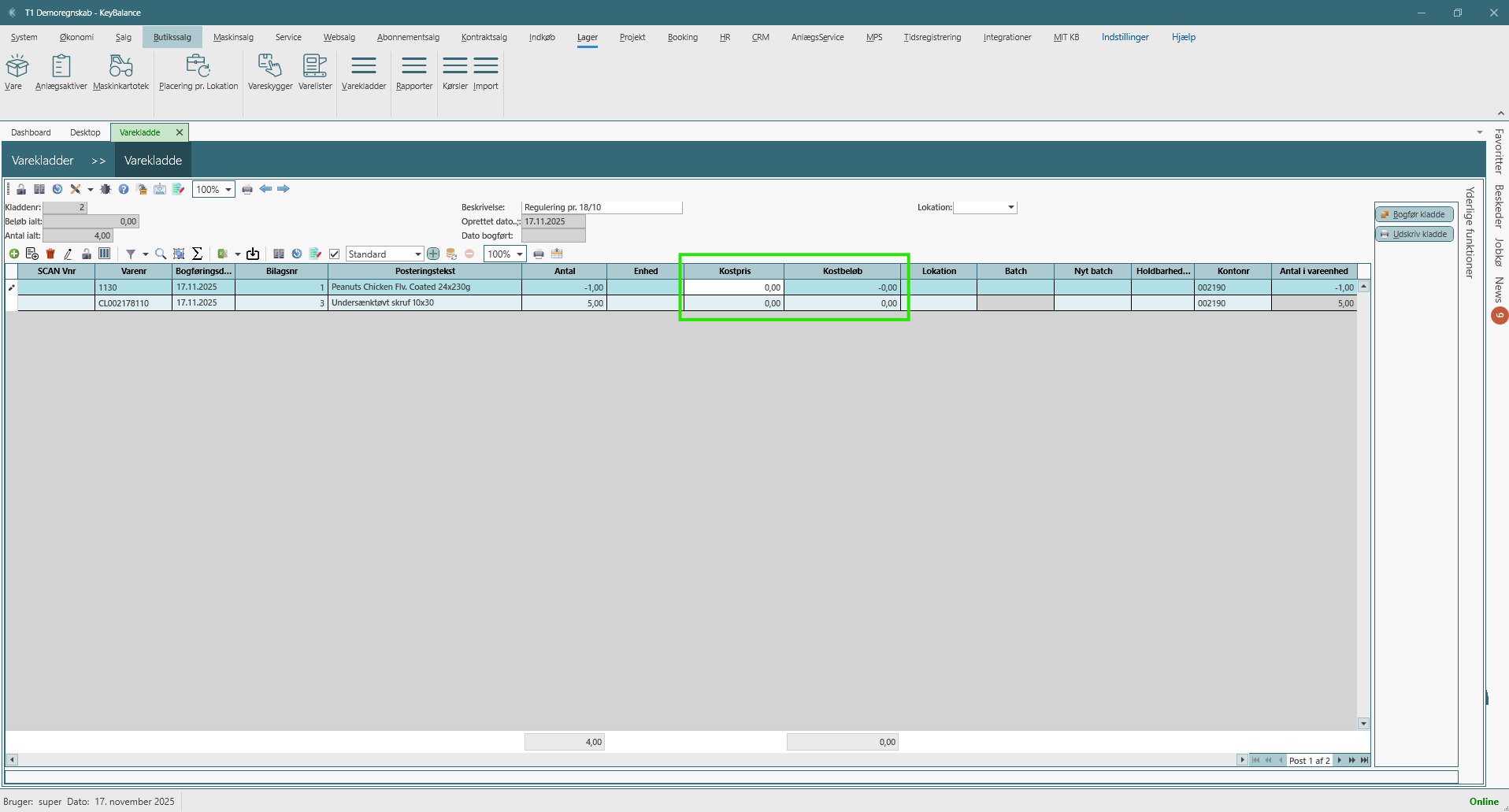
Task: Click the Udskriv kladde button
Action: coord(1414,234)
